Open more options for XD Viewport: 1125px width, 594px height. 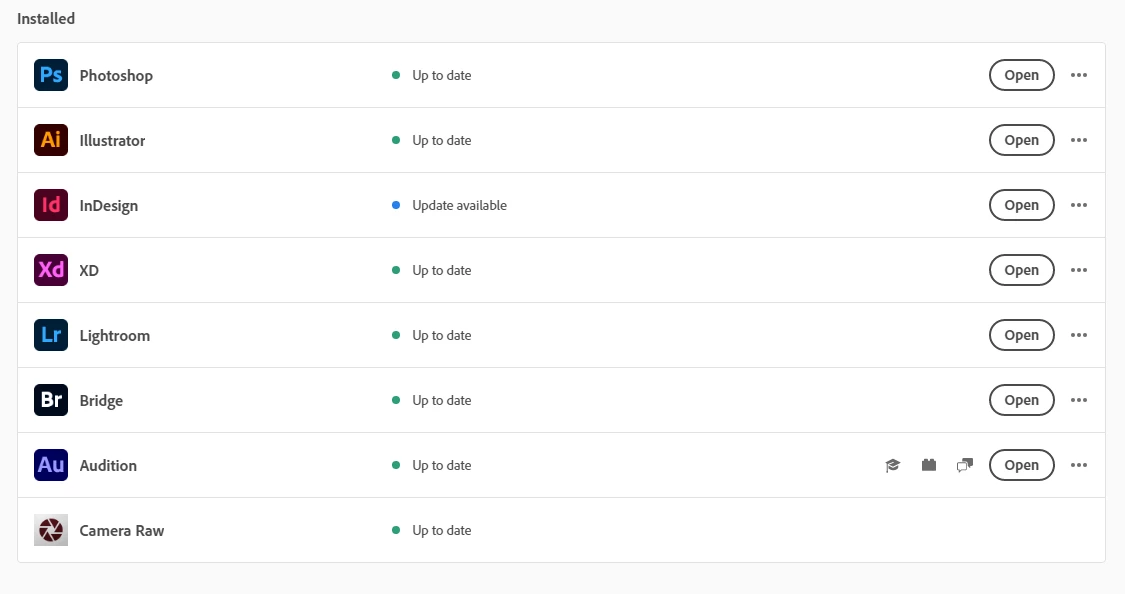click(x=1078, y=270)
